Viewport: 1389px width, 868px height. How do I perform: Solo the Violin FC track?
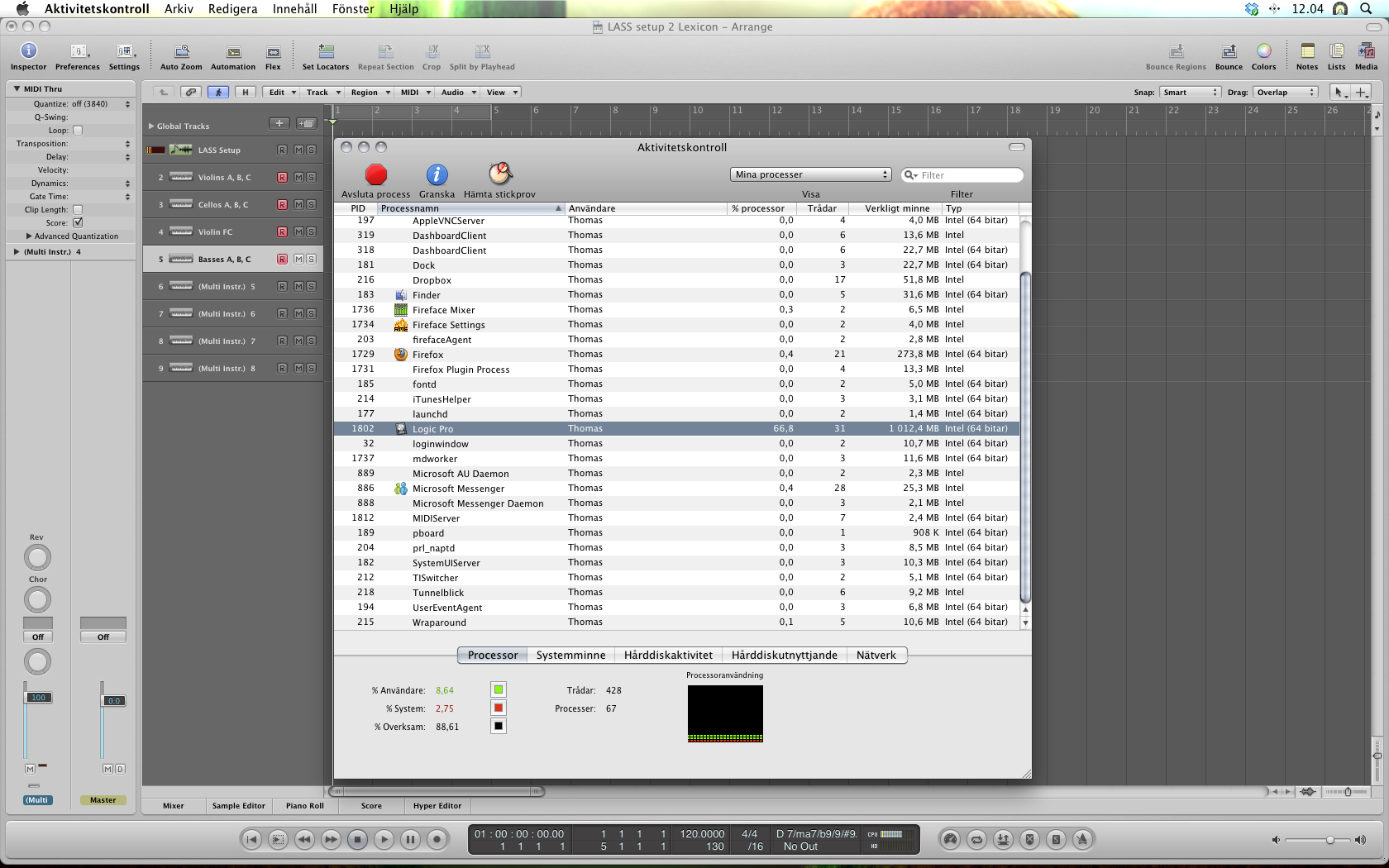coord(311,232)
